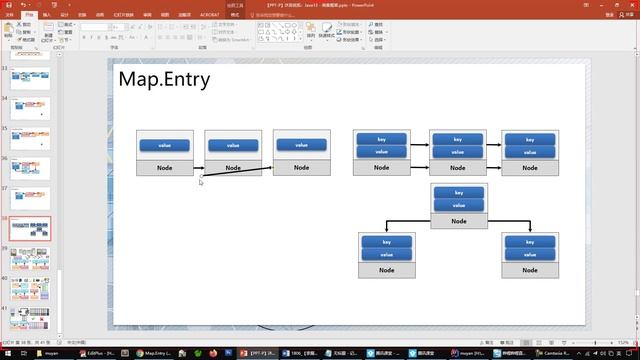
Task: Click the Undo arrow in title bar
Action: (23, 5)
